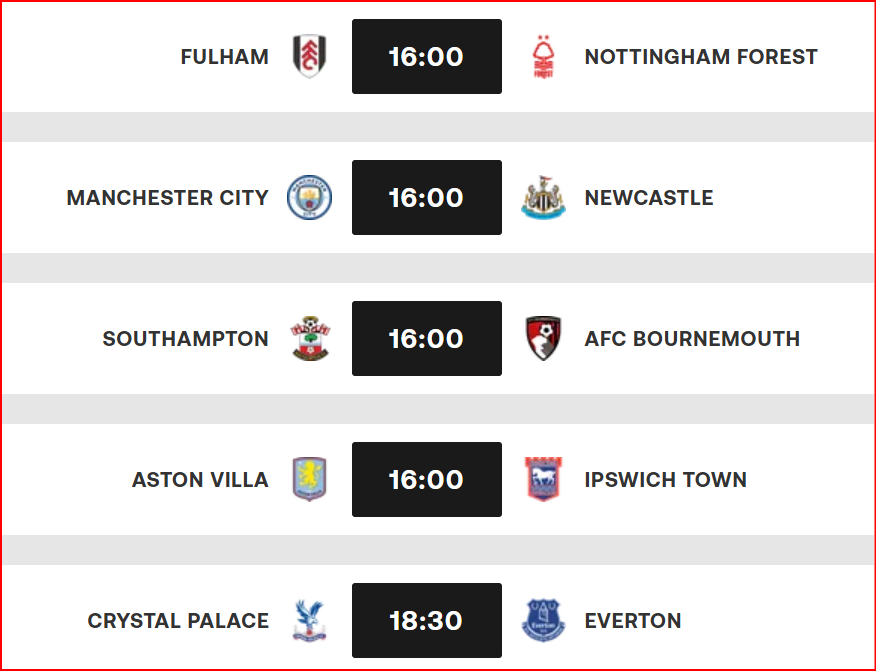Viewport: 876px width, 671px height.
Task: Open Newcastle via its club badge
Action: coord(543,197)
